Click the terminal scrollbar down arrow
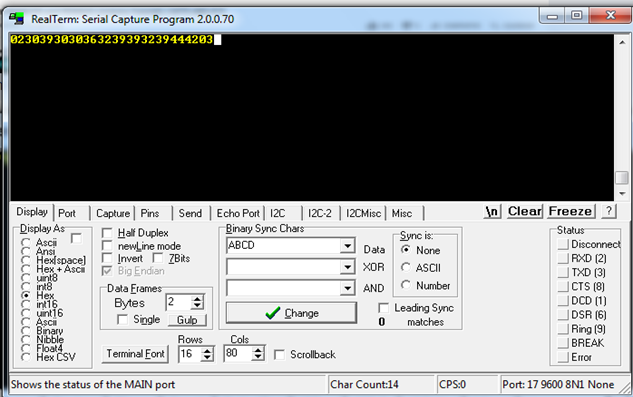633x397 pixels. coord(622,194)
